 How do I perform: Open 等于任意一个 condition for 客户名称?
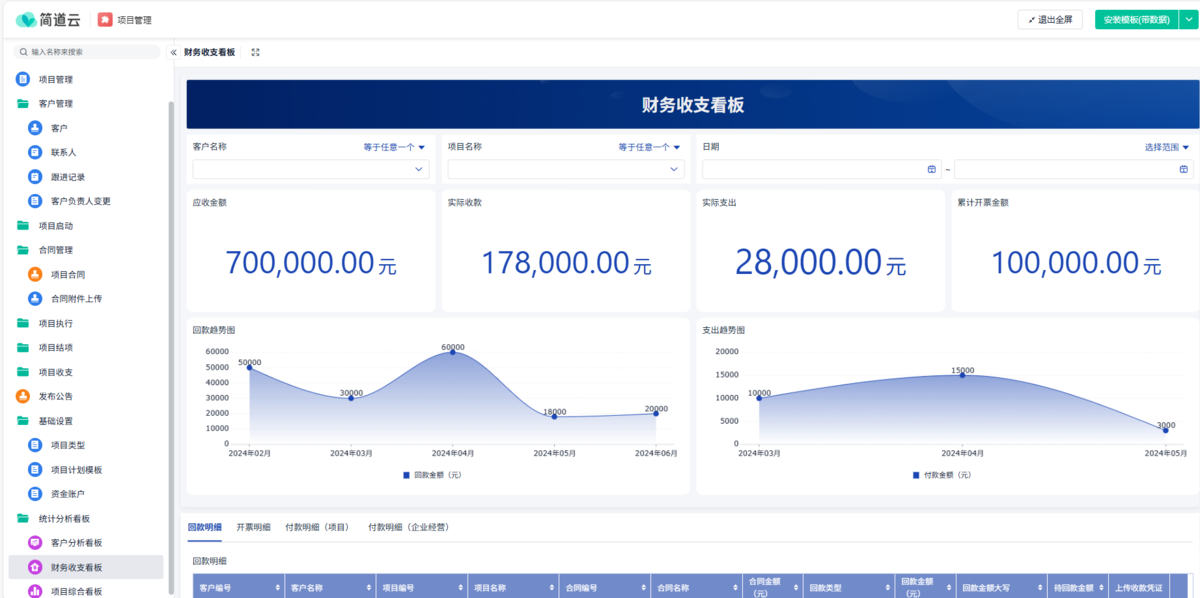(394, 147)
